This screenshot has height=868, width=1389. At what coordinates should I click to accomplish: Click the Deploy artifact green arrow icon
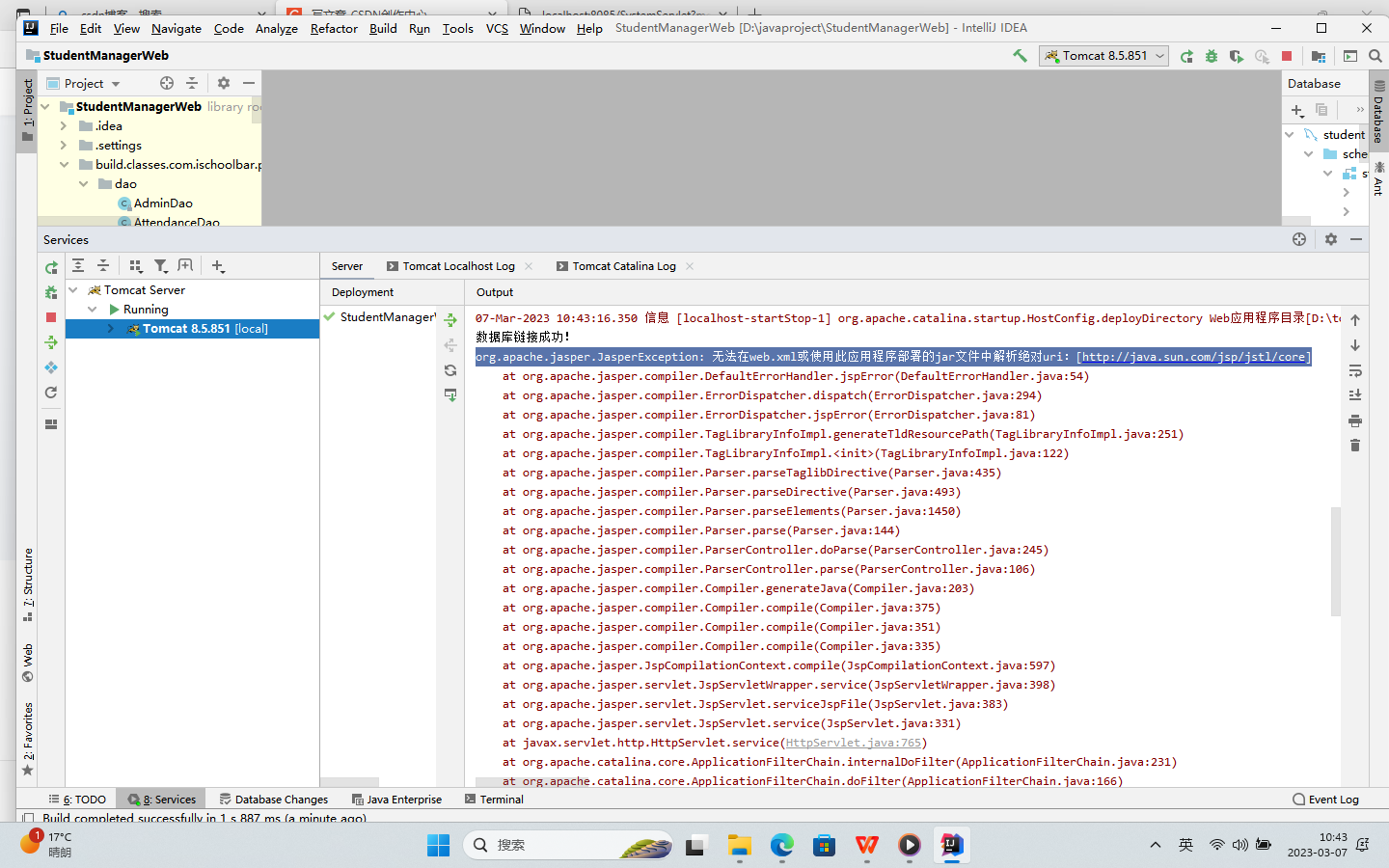pyautogui.click(x=450, y=320)
